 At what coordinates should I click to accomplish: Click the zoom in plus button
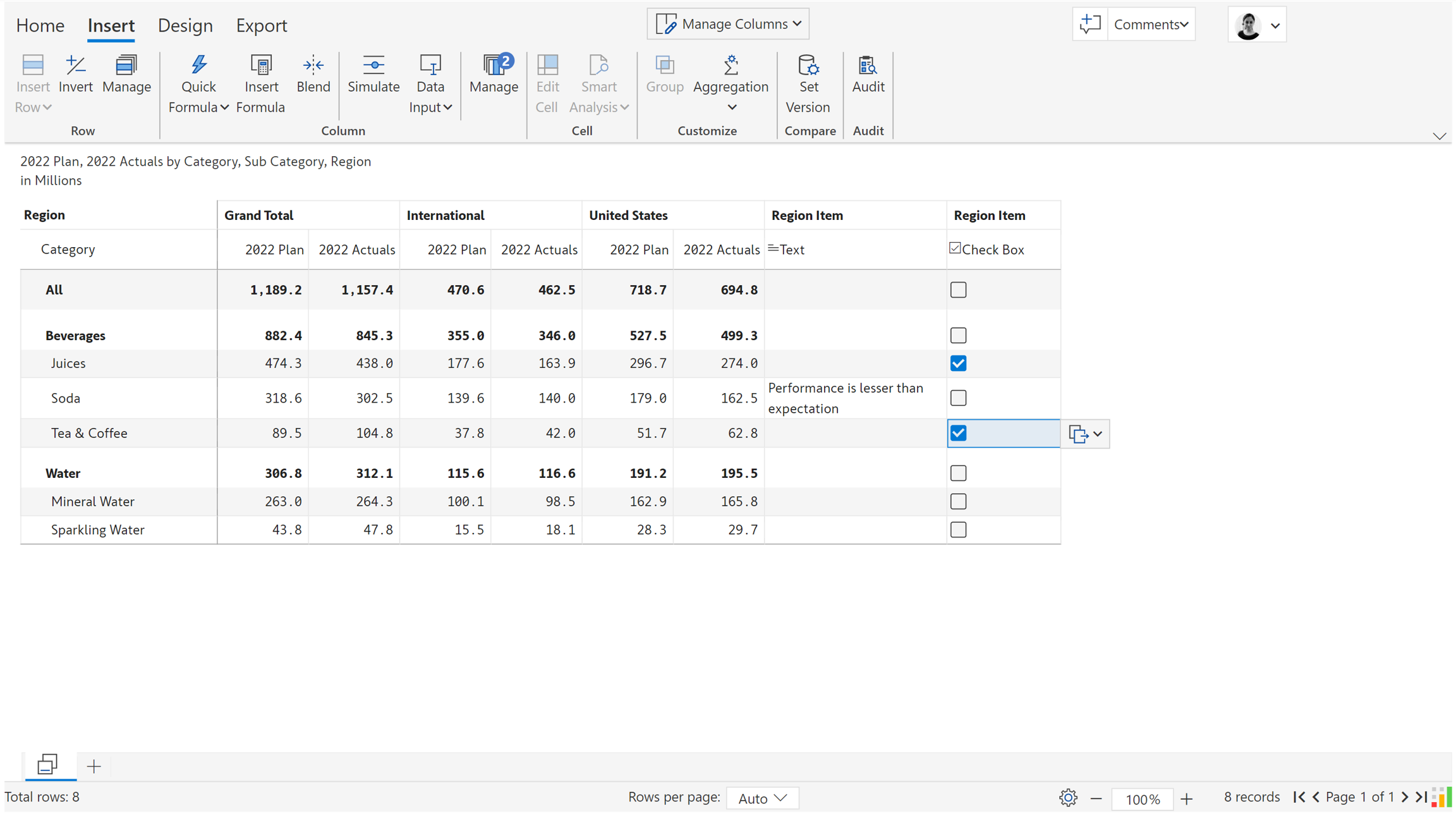click(1186, 799)
